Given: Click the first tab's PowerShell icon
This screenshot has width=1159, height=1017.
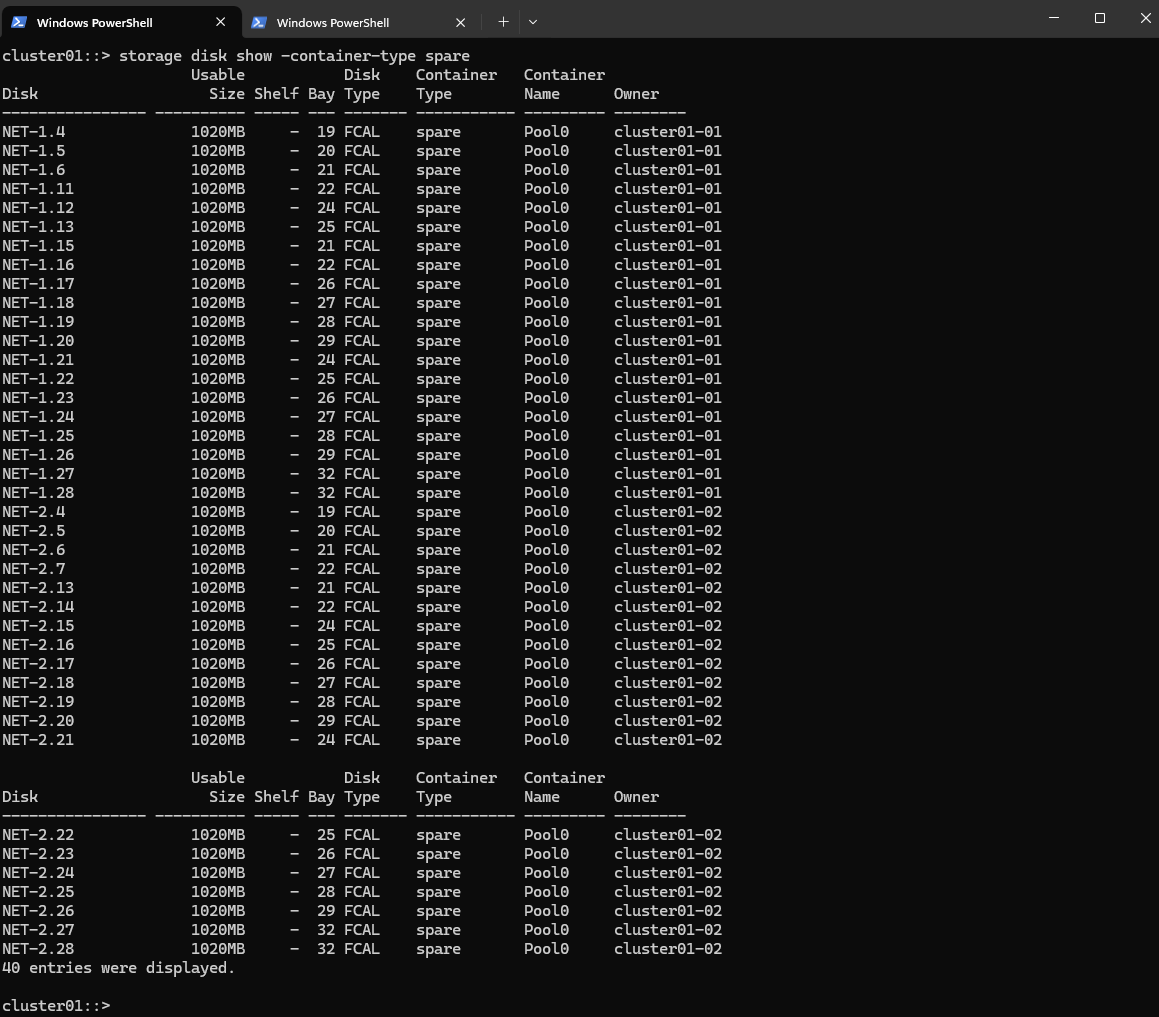Looking at the screenshot, I should pos(19,22).
